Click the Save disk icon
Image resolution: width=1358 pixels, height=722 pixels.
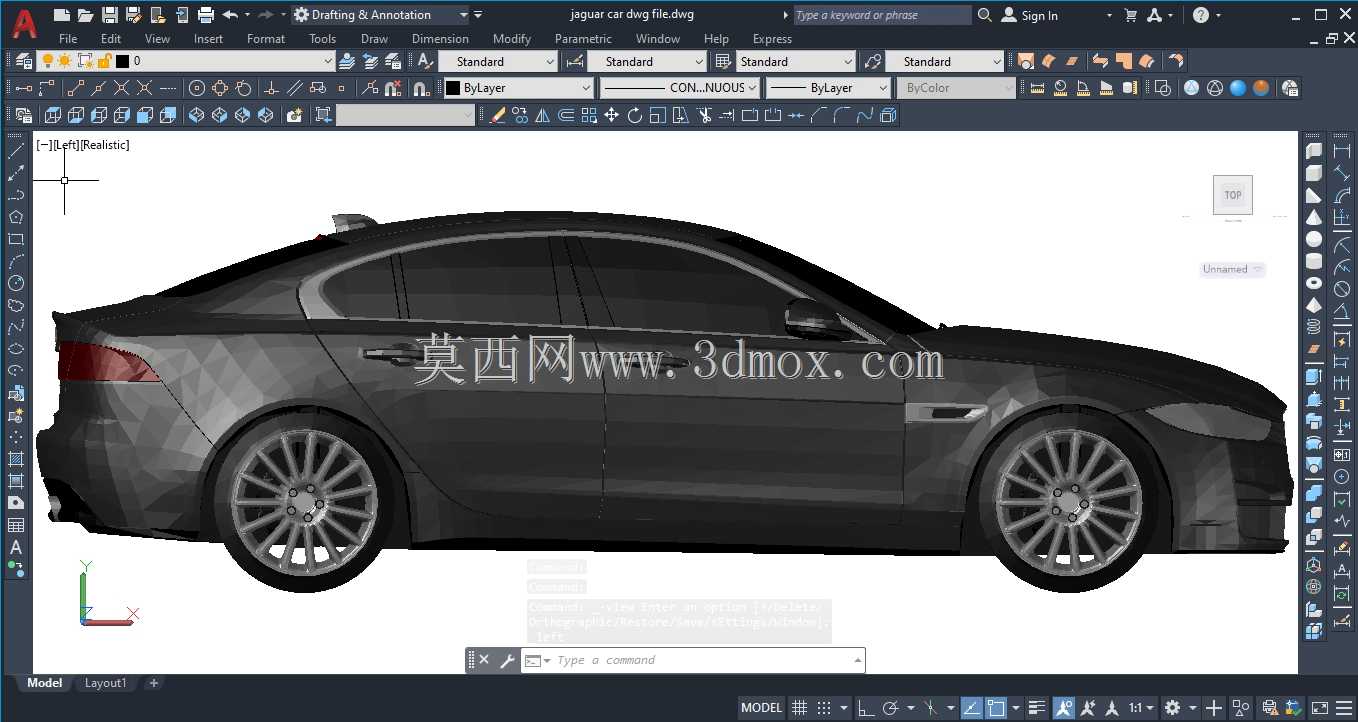[110, 15]
